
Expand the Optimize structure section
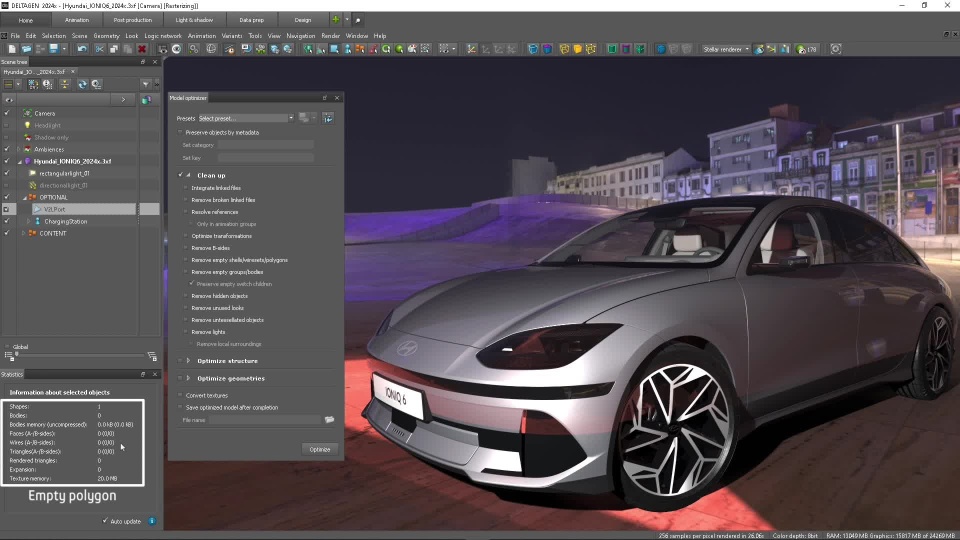(x=188, y=361)
